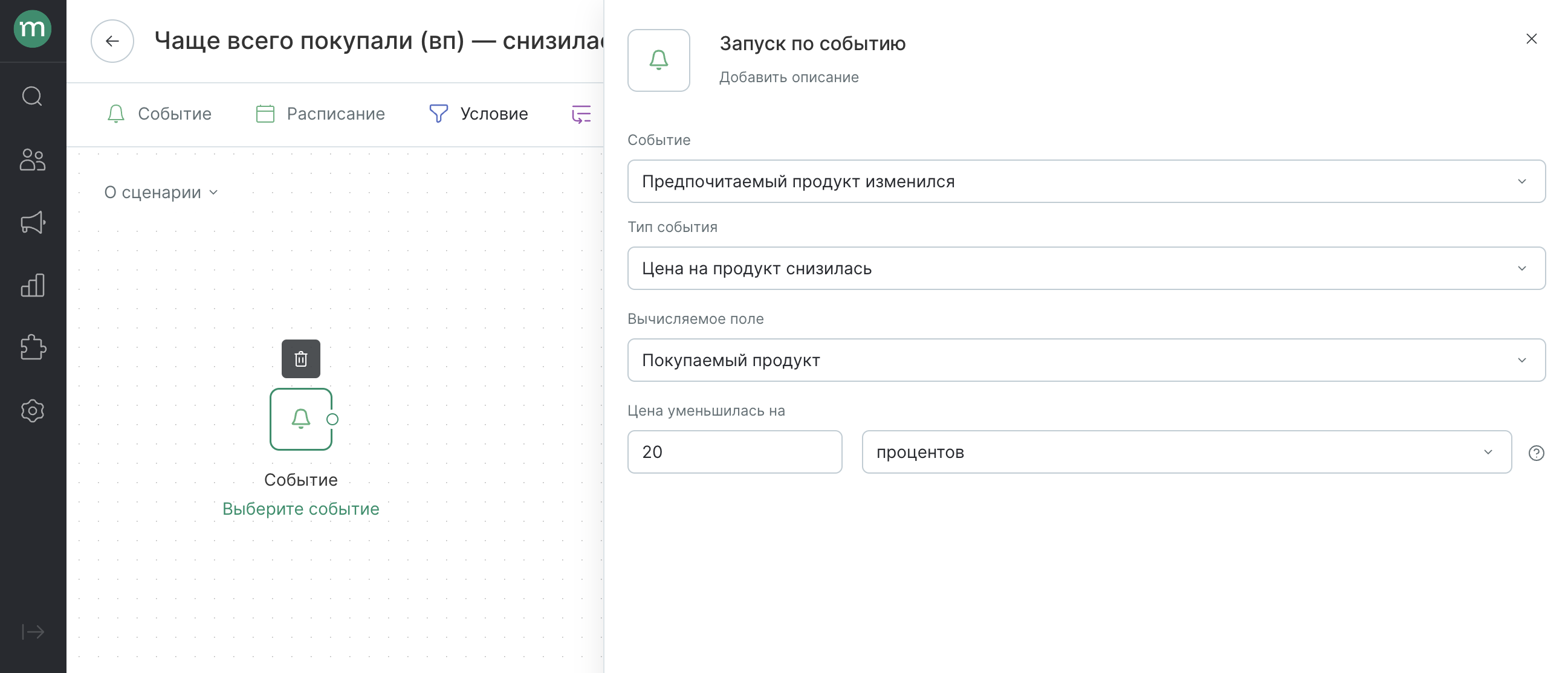Open the Событие dropdown 'Предпочитаемый продукт изменился'
1568x673 pixels.
[1086, 181]
